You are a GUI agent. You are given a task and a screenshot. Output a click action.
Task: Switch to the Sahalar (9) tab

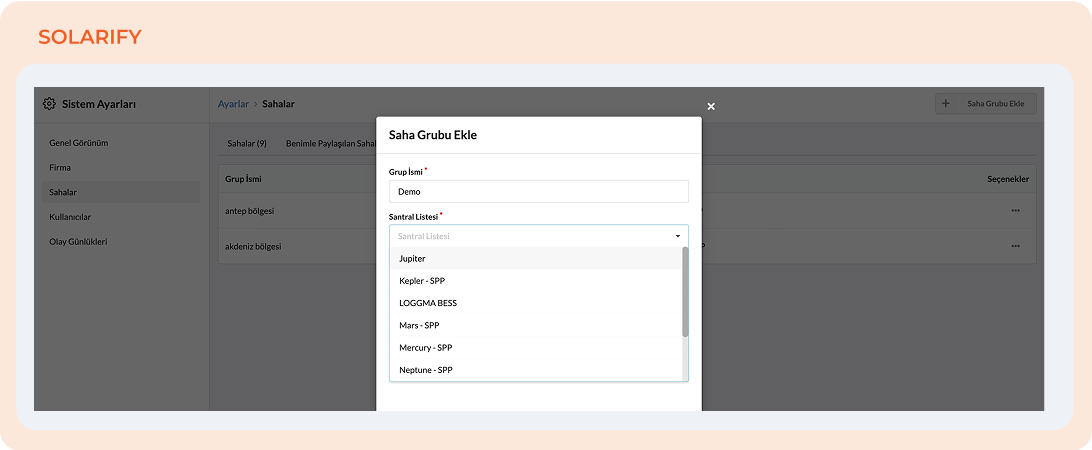[247, 143]
